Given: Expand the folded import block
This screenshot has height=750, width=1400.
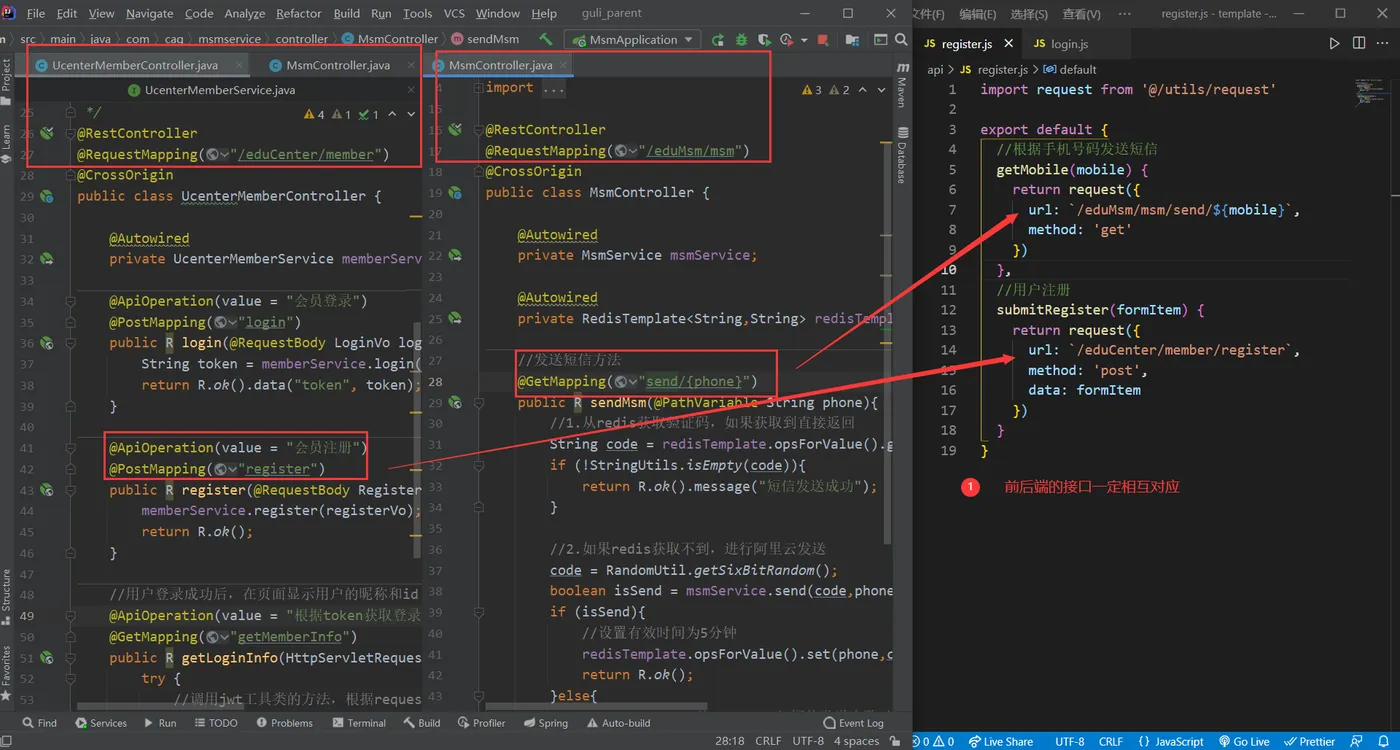Looking at the screenshot, I should point(552,88).
